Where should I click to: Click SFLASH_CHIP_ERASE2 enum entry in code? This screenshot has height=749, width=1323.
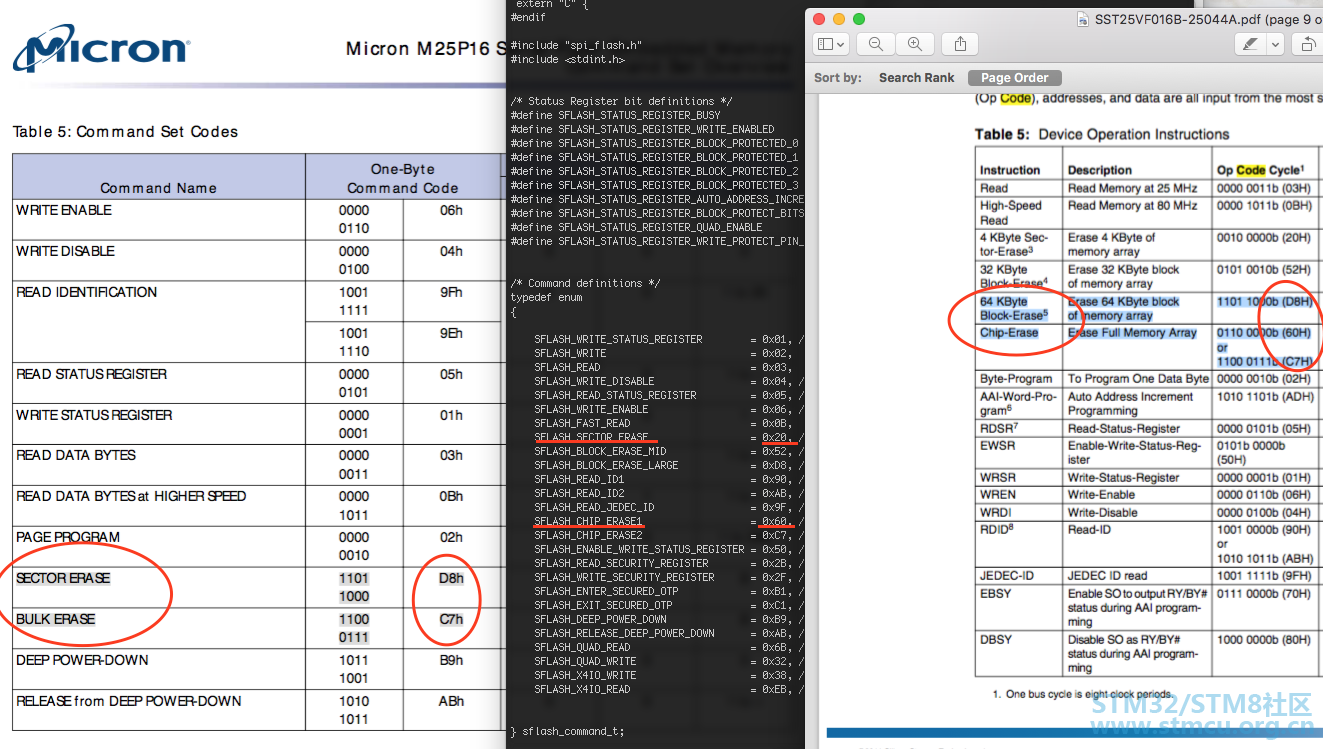coord(588,535)
